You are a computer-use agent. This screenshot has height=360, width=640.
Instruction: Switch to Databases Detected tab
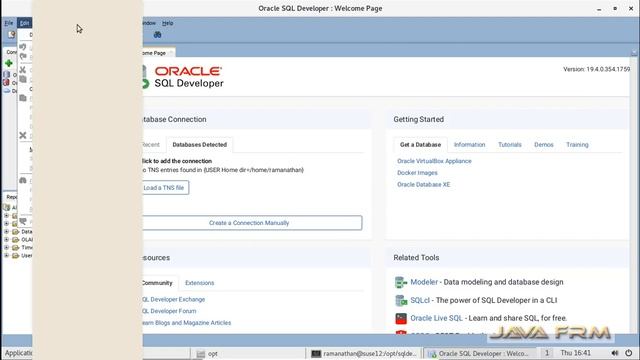point(199,144)
